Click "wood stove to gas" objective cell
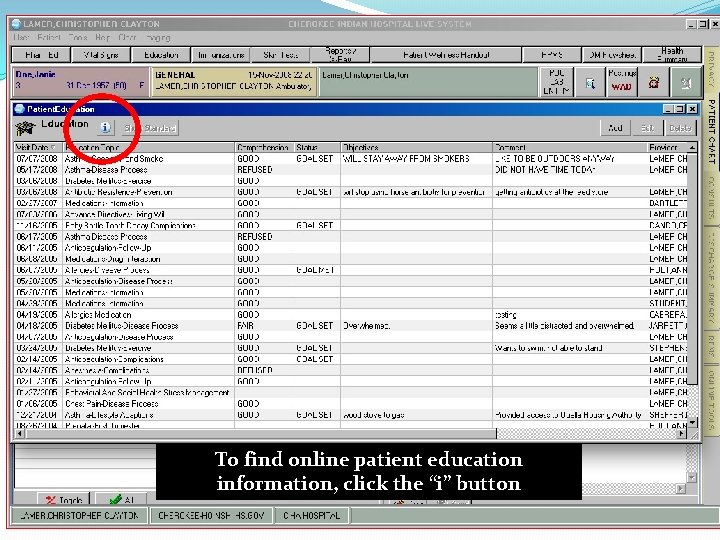The height and width of the screenshot is (540, 720). pos(416,415)
